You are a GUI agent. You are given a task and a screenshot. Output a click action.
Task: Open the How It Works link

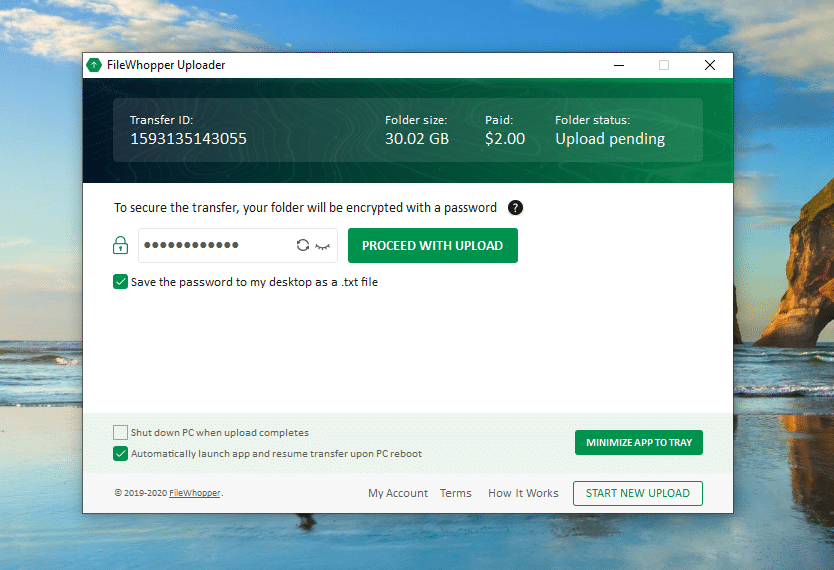[523, 493]
